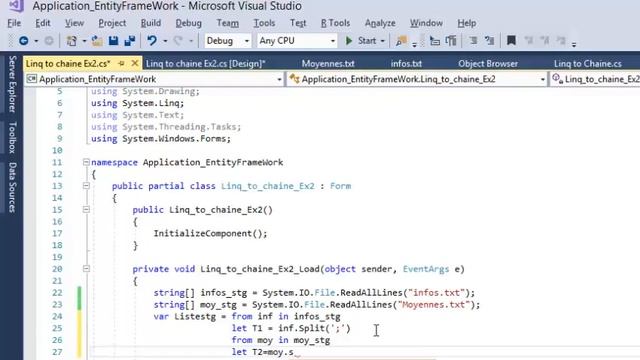Uncomment the selected lines icon

point(489,40)
